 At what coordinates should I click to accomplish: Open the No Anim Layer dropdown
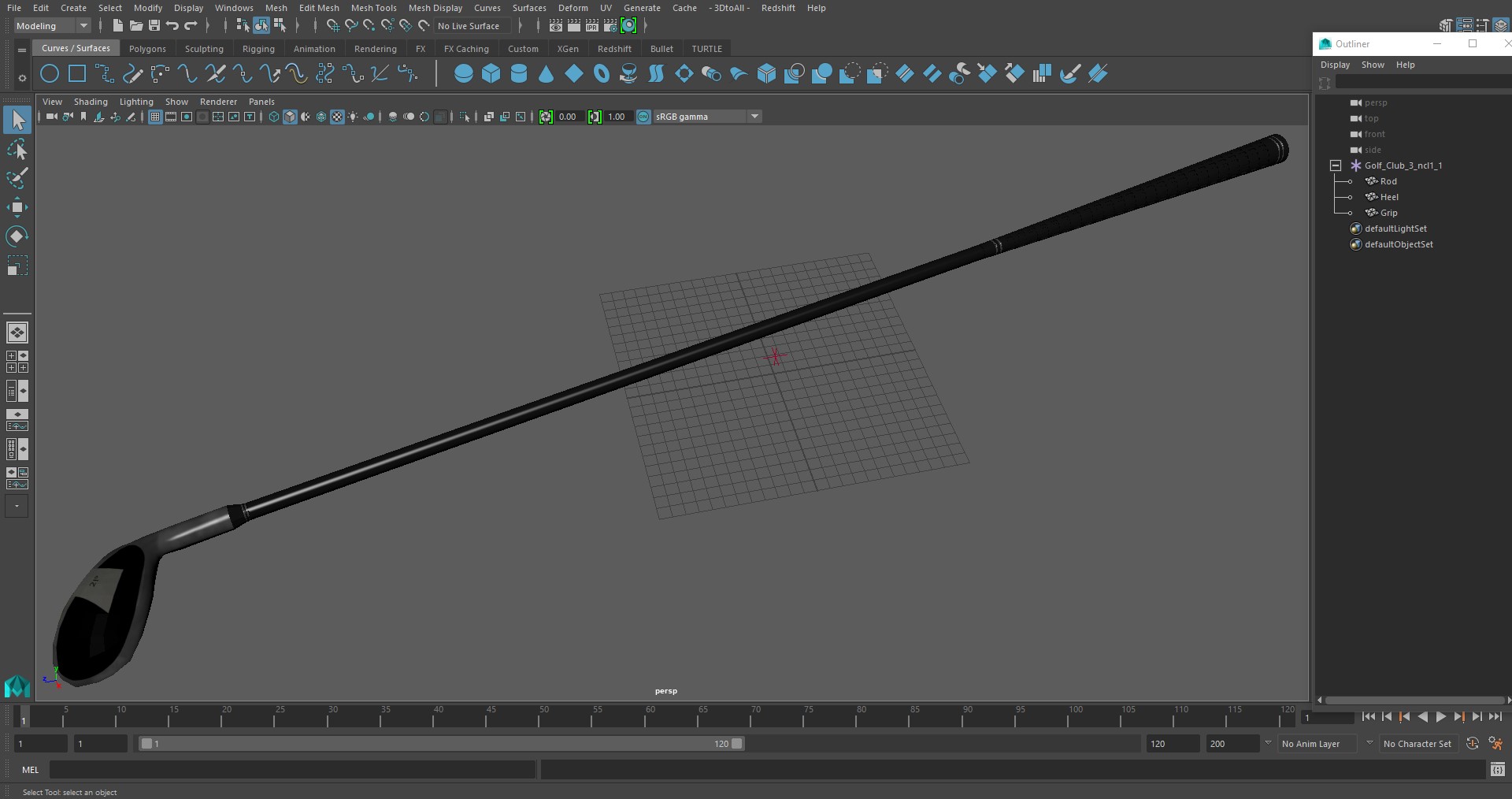tap(1317, 744)
